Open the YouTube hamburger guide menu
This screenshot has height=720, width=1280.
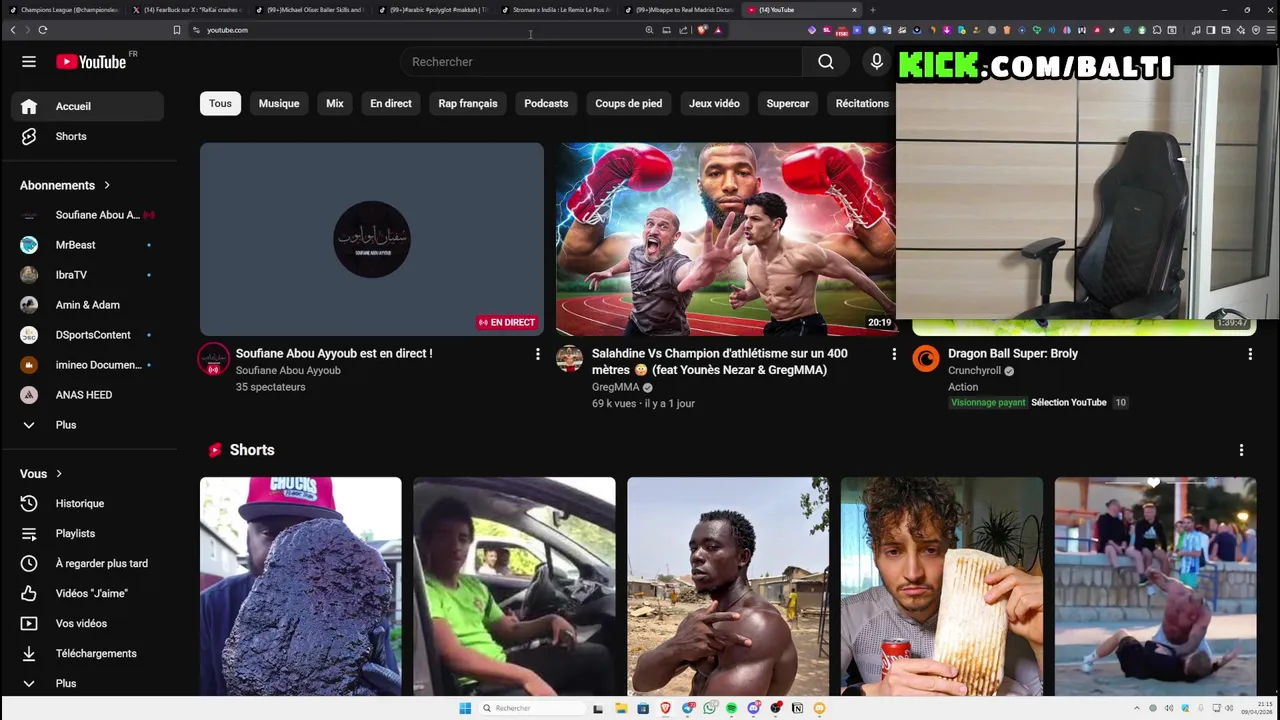click(29, 62)
